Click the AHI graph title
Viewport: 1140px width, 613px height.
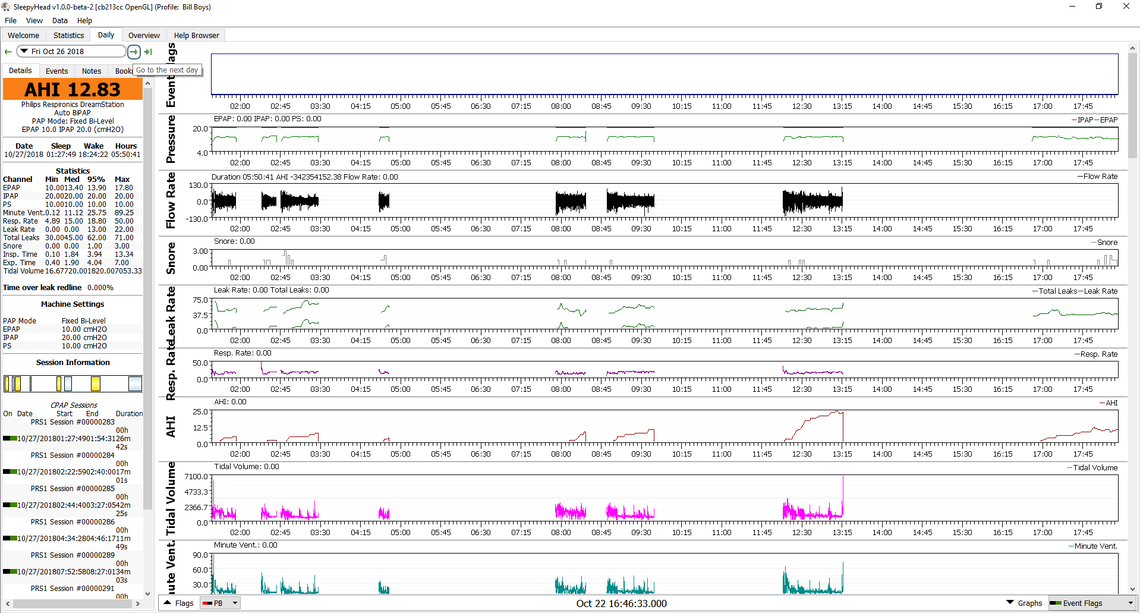pyautogui.click(x=171, y=426)
